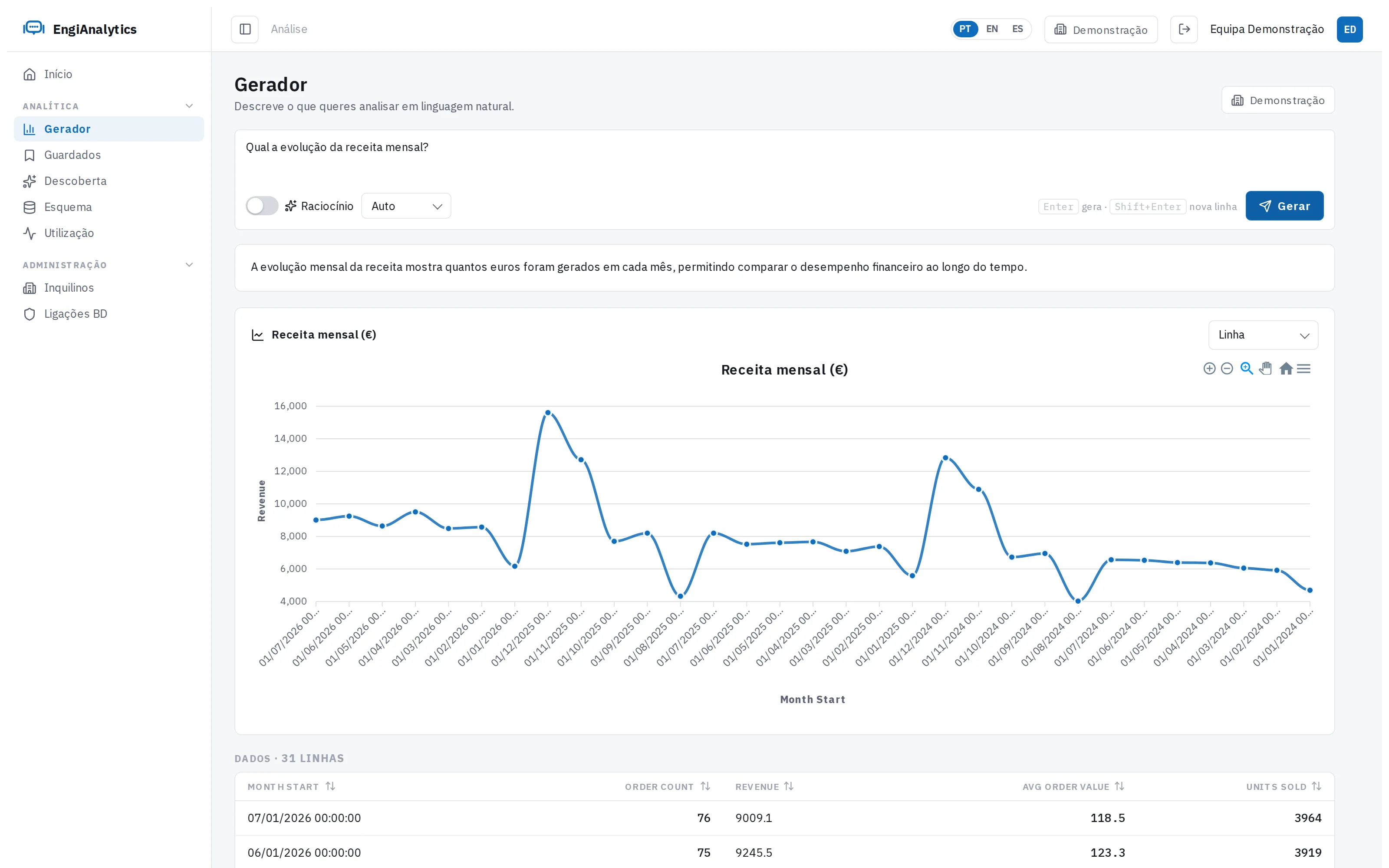Click the chart title Receita mensal (€)
Screen dimensions: 1389x868
pos(784,370)
